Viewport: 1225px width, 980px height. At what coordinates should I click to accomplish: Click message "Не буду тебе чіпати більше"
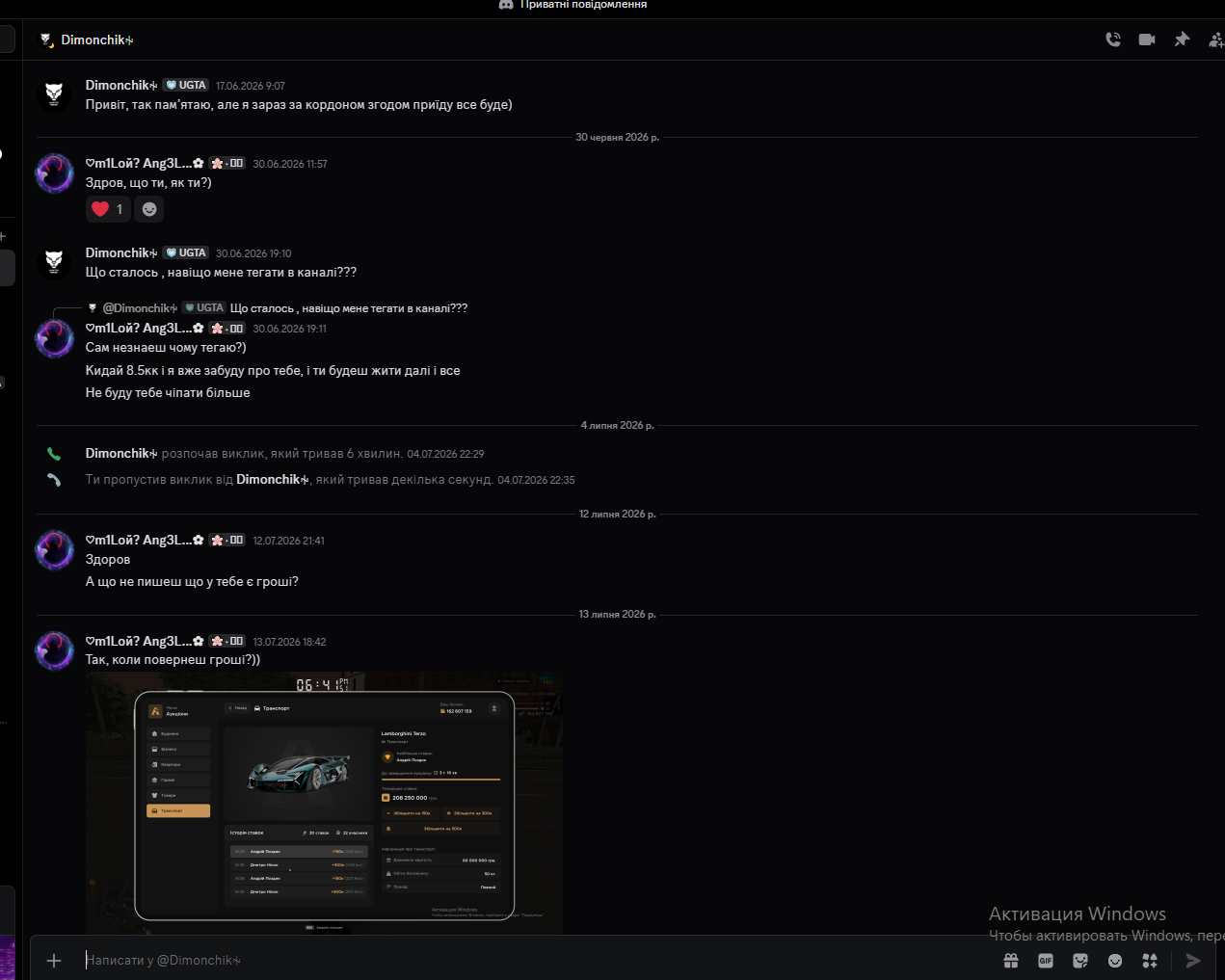pos(168,393)
